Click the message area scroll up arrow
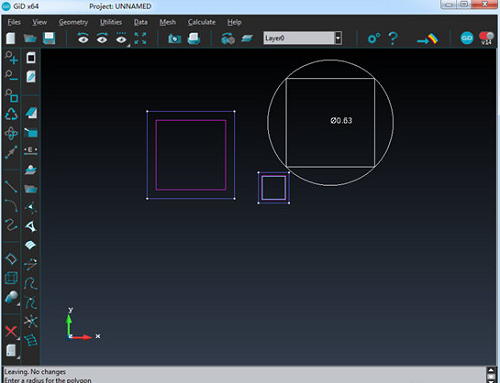The height and width of the screenshot is (383, 500). tap(491, 370)
